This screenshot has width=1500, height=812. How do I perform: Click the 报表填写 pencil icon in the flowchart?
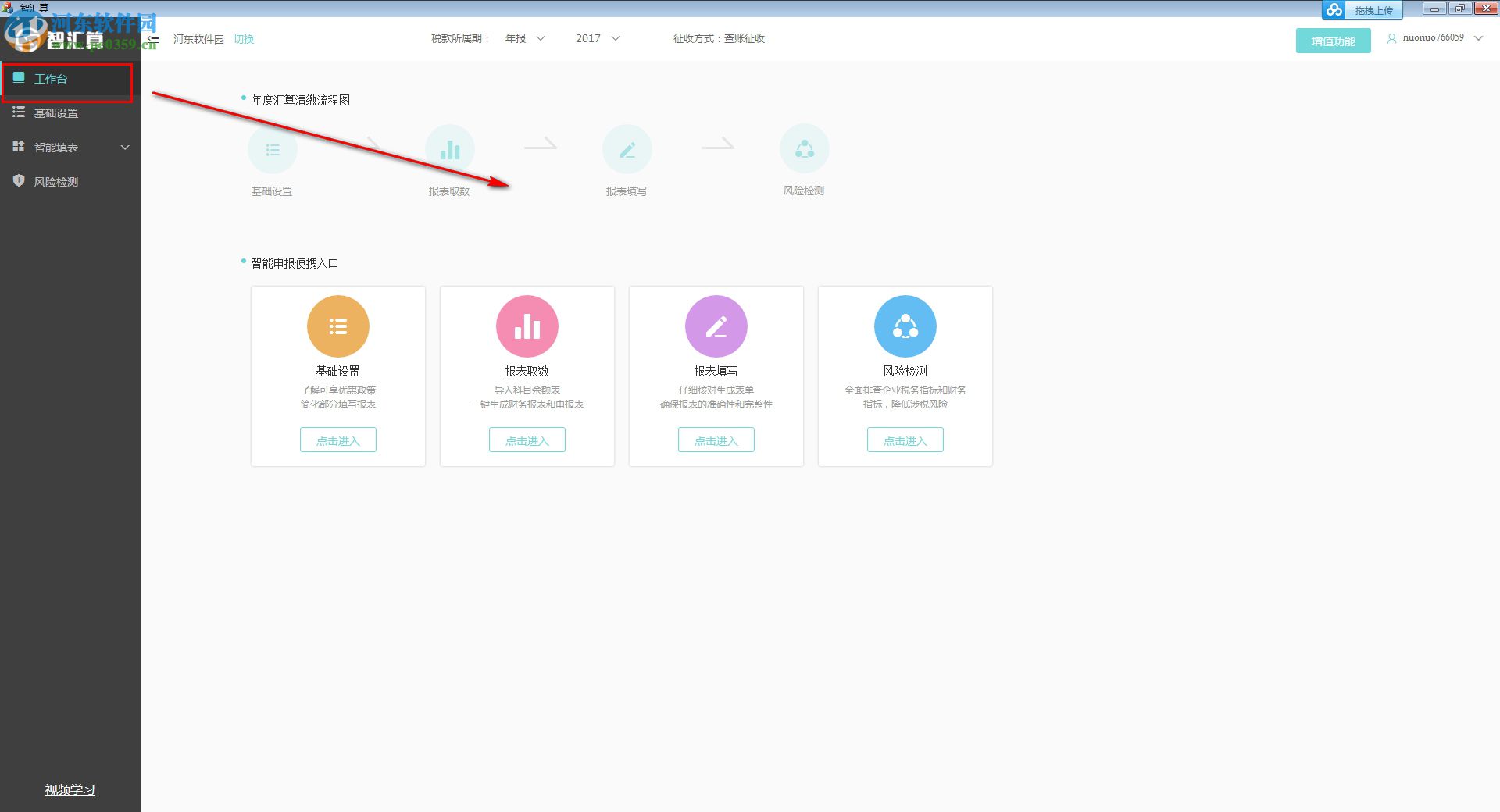627,148
